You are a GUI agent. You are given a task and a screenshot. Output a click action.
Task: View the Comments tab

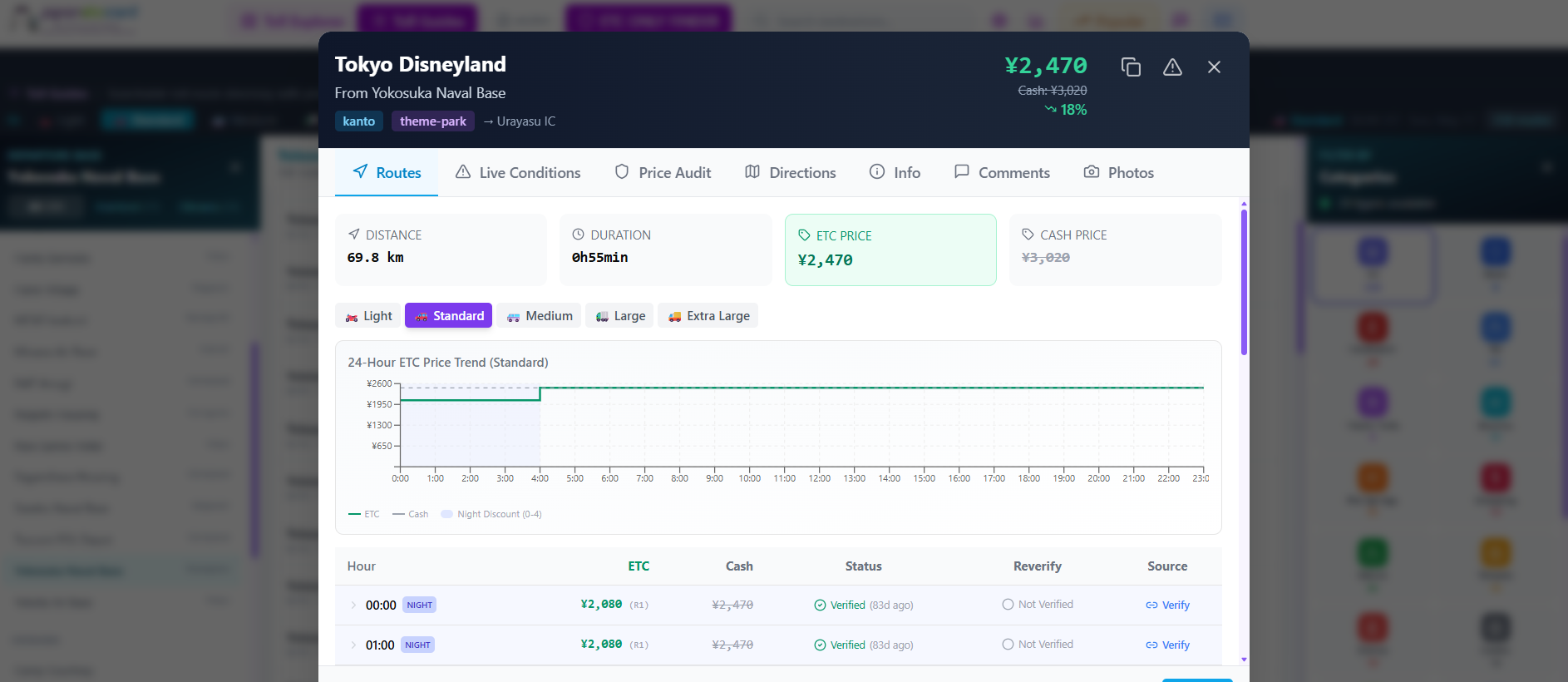[1002, 172]
